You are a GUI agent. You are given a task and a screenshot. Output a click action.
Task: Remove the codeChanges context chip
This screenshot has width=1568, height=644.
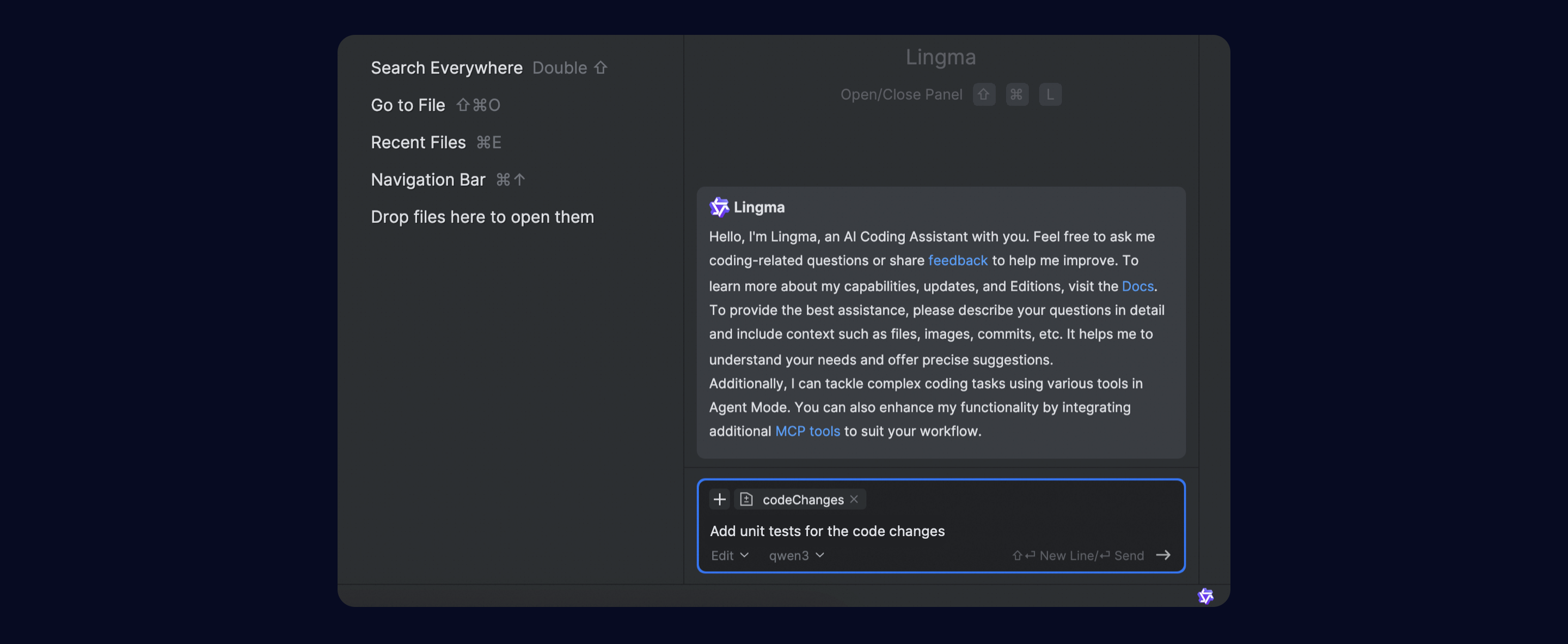[x=854, y=500]
